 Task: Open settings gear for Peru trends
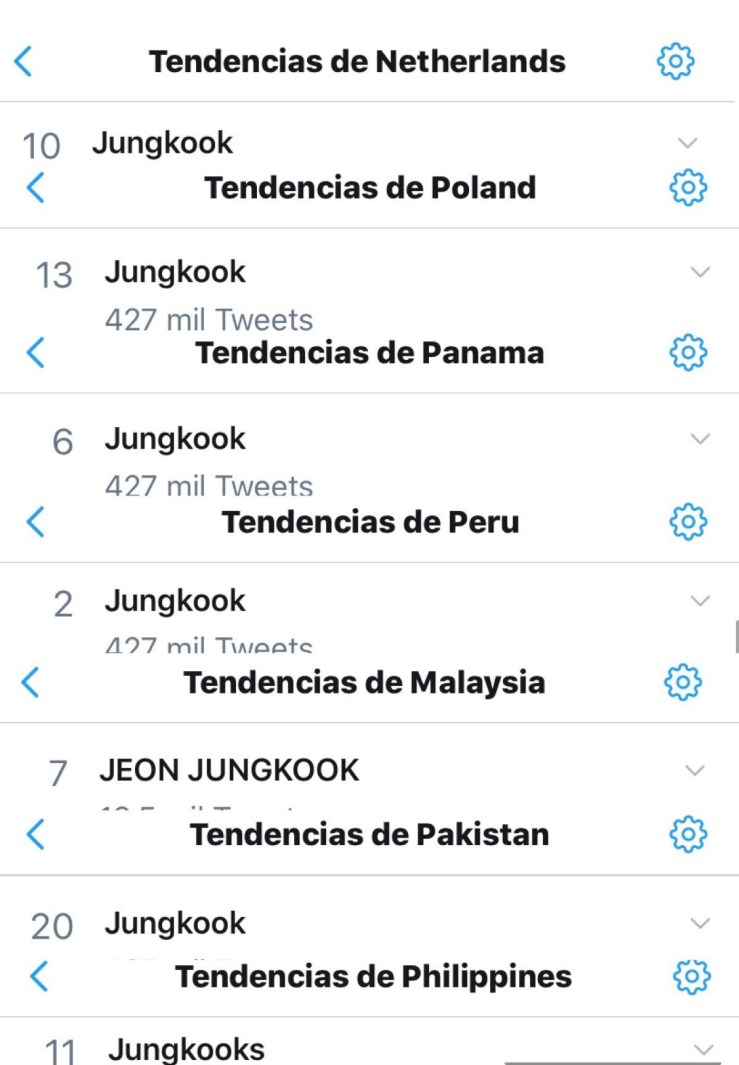tap(688, 521)
